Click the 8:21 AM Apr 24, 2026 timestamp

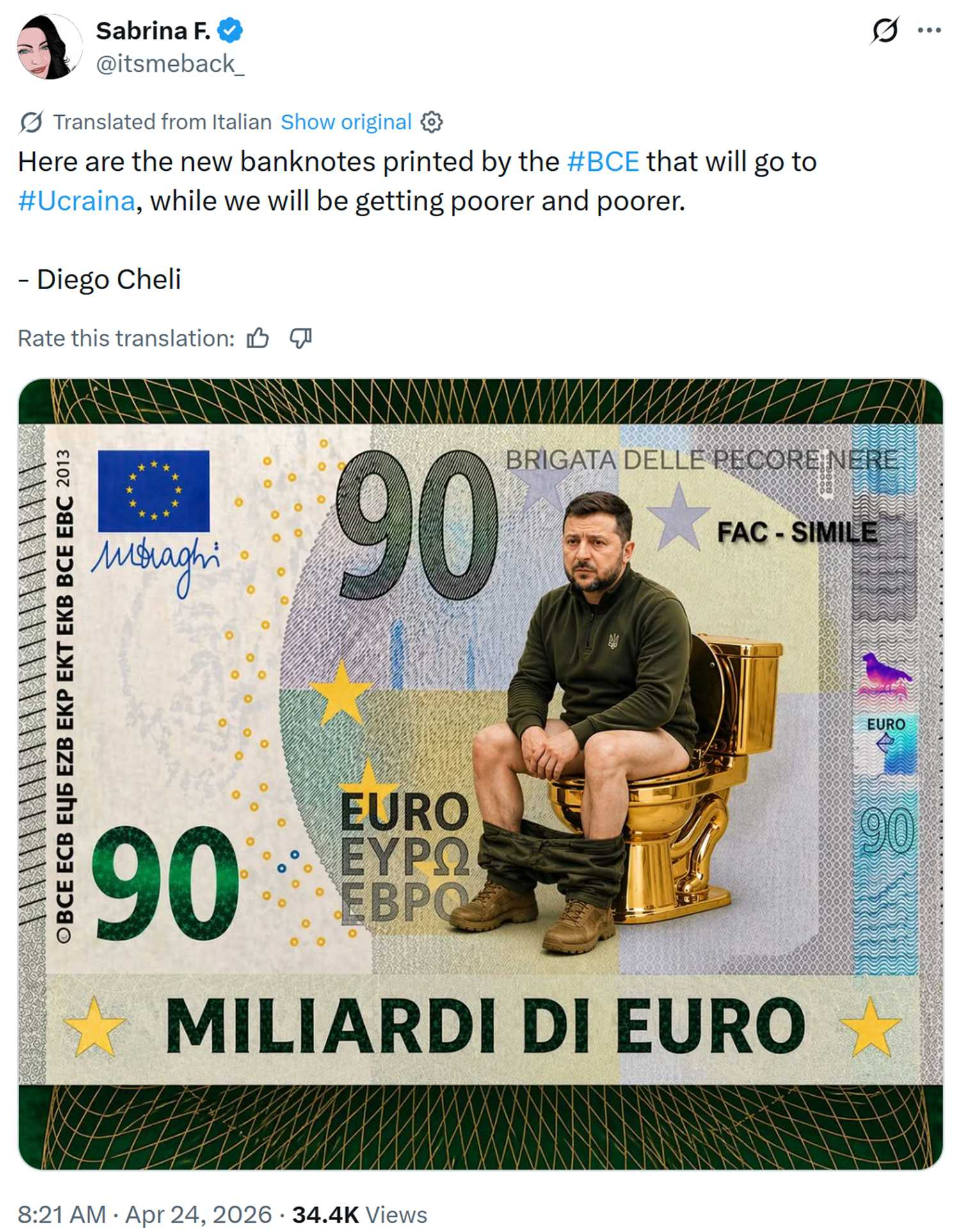click(x=145, y=1213)
